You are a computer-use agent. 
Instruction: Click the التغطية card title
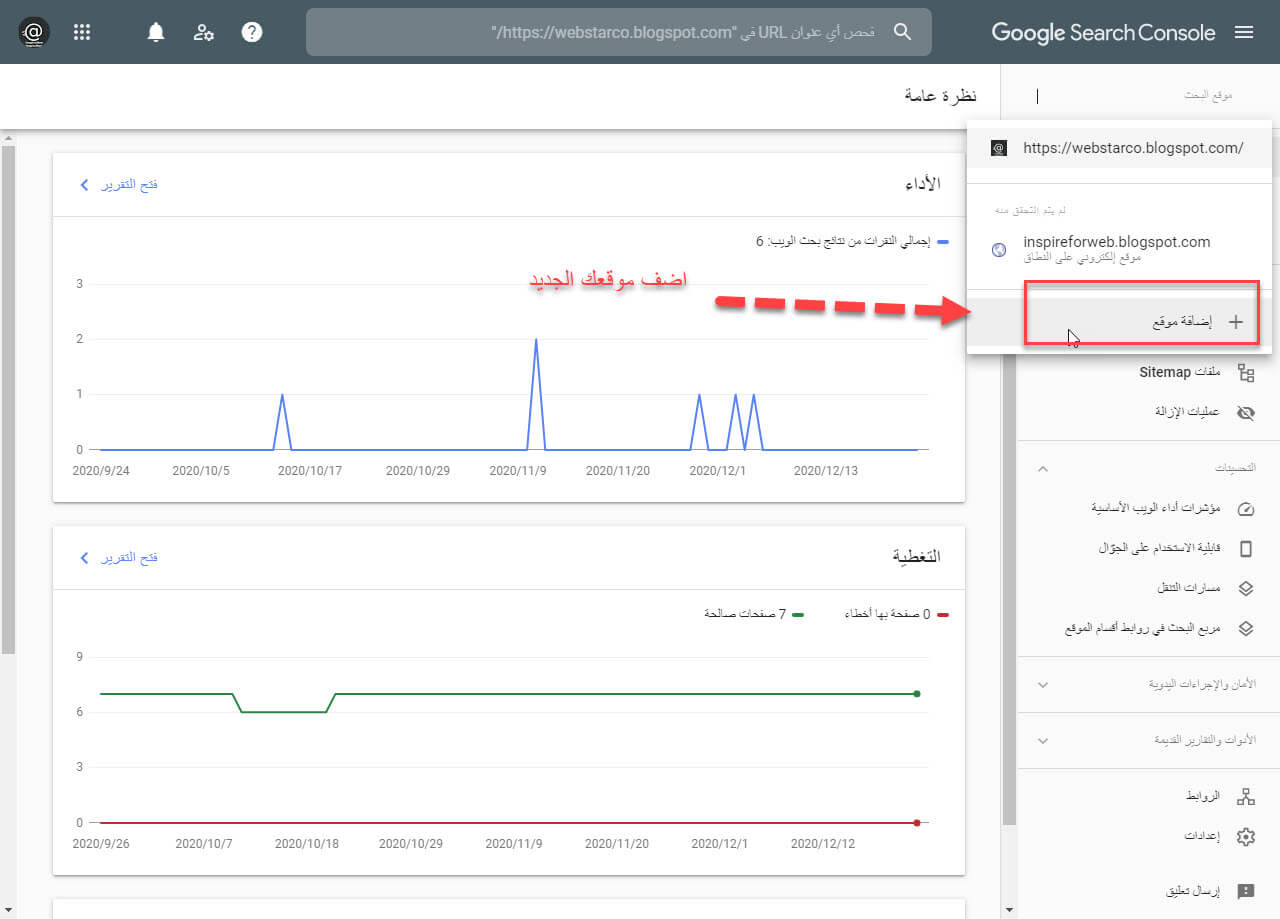pos(916,556)
